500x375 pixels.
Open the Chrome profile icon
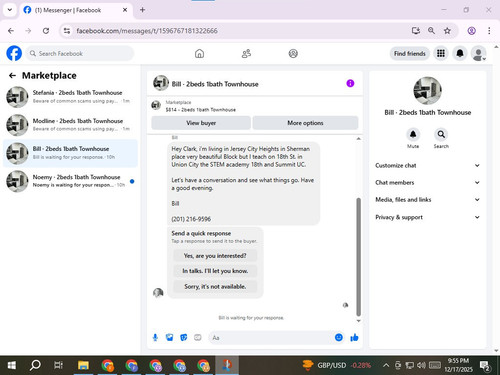pyautogui.click(x=471, y=31)
